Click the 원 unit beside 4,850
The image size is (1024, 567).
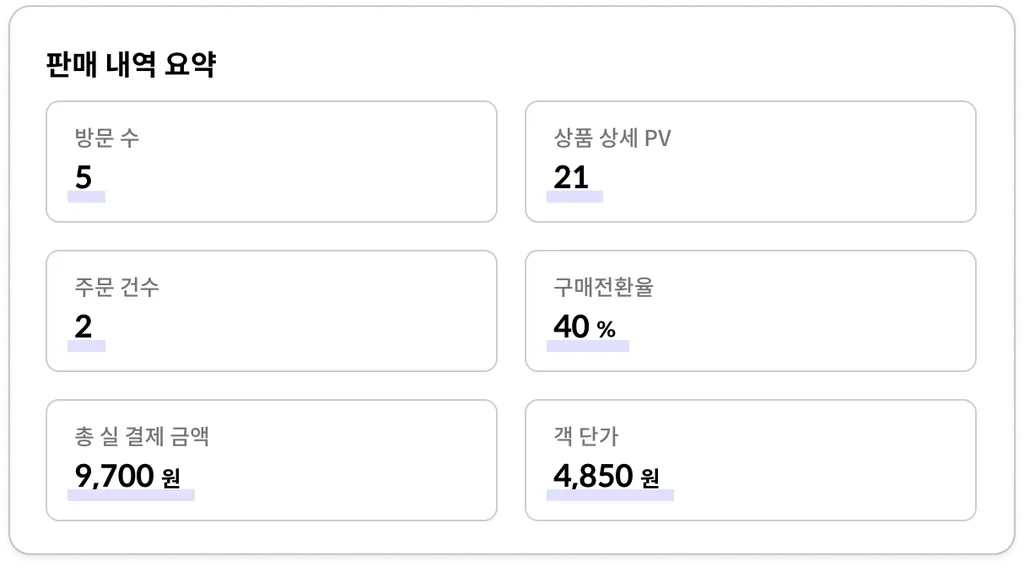tap(650, 478)
